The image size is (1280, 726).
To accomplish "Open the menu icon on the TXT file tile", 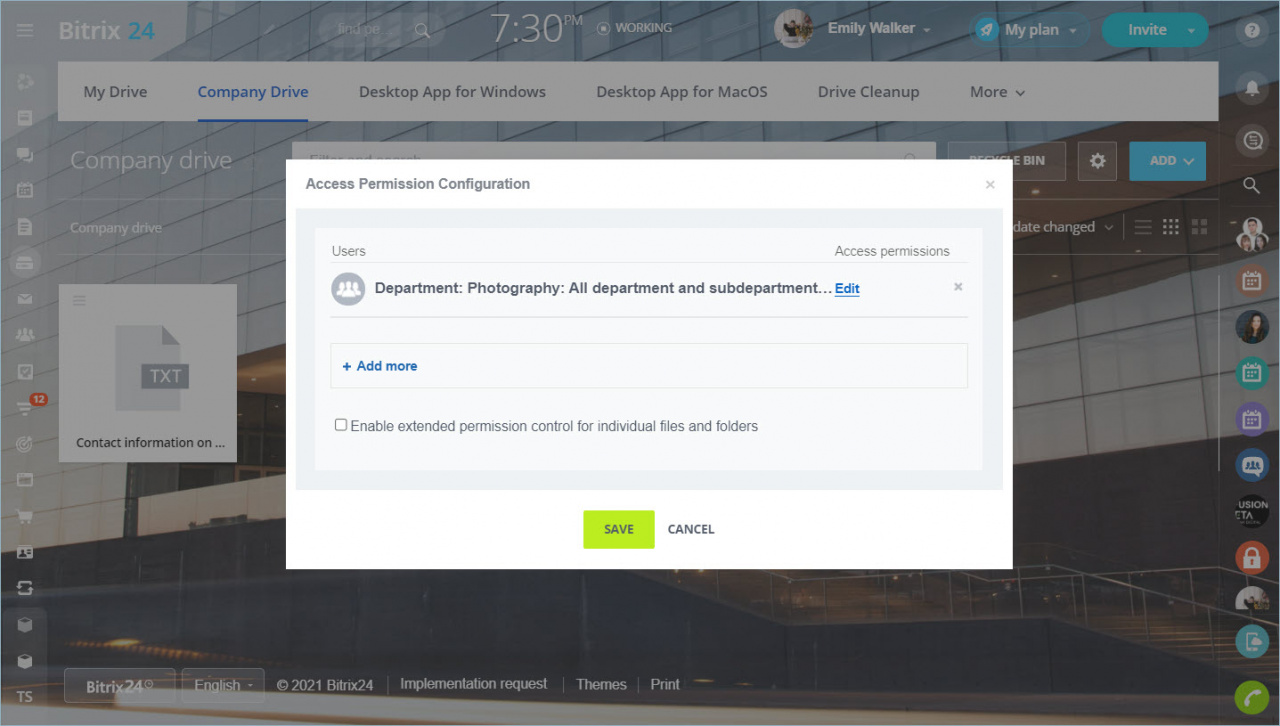I will pyautogui.click(x=80, y=301).
